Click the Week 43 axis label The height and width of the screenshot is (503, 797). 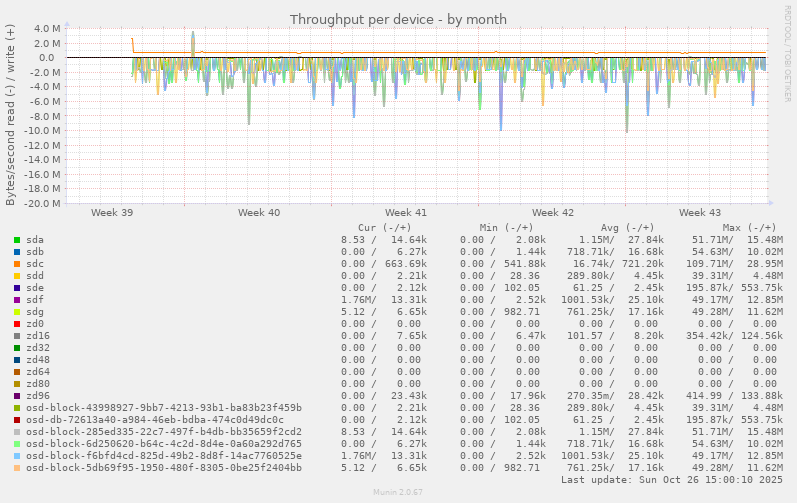tap(700, 213)
